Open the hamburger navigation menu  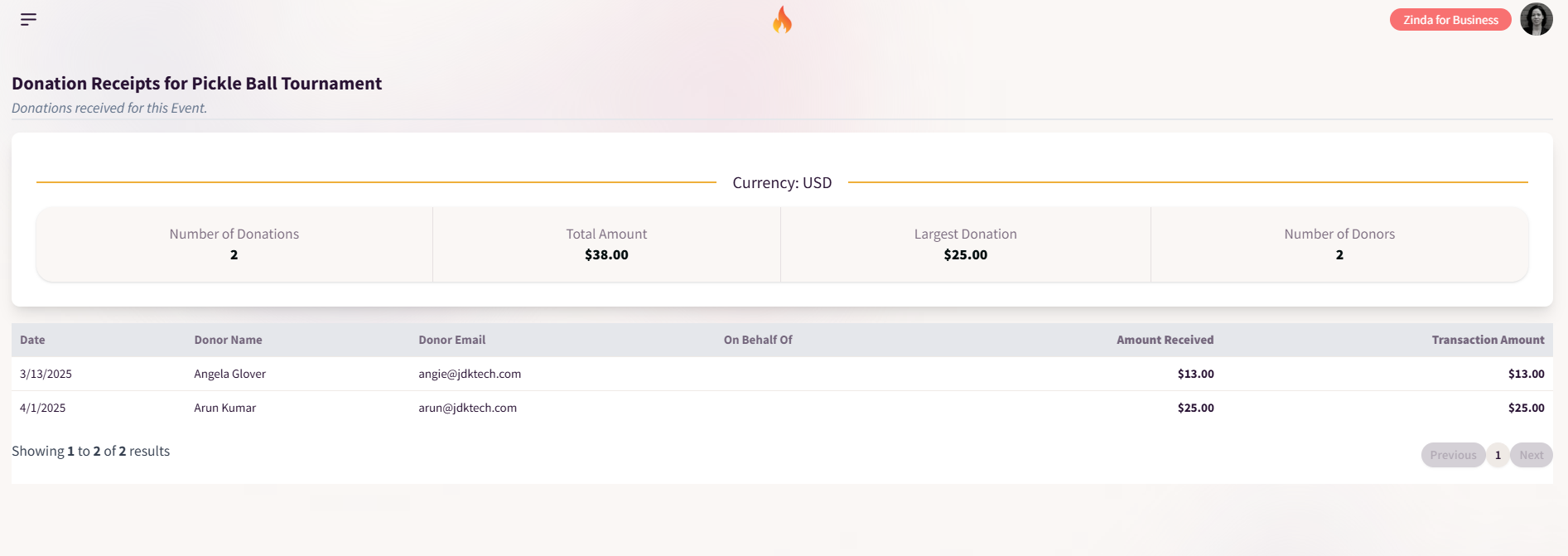point(28,19)
